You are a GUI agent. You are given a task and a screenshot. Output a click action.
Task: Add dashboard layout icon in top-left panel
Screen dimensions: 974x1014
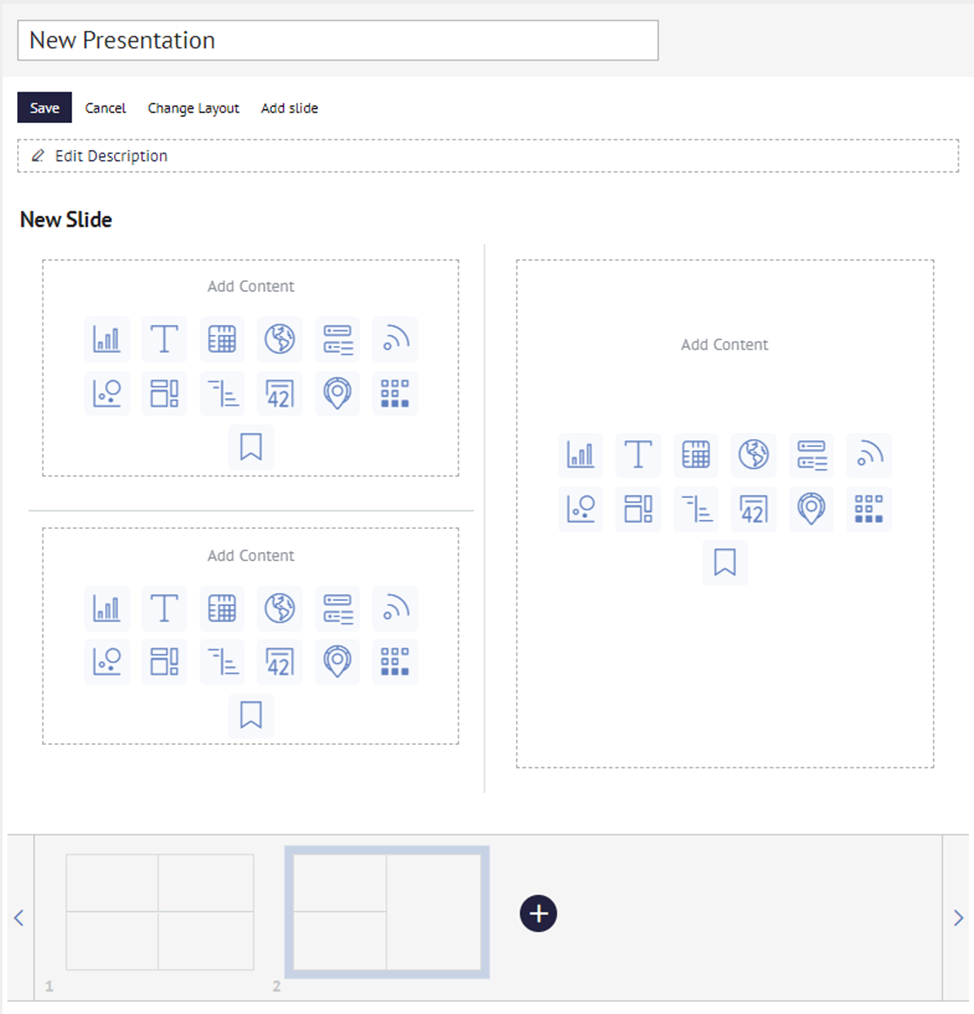click(x=164, y=393)
